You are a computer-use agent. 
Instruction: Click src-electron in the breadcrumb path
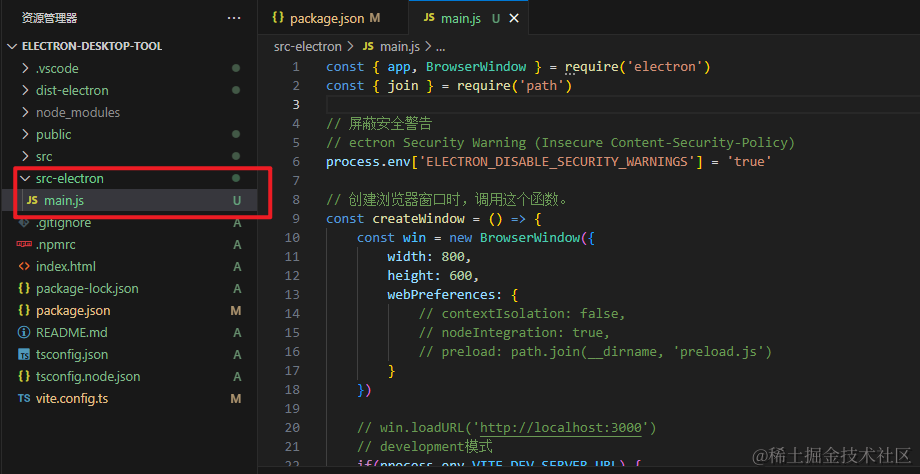(307, 46)
